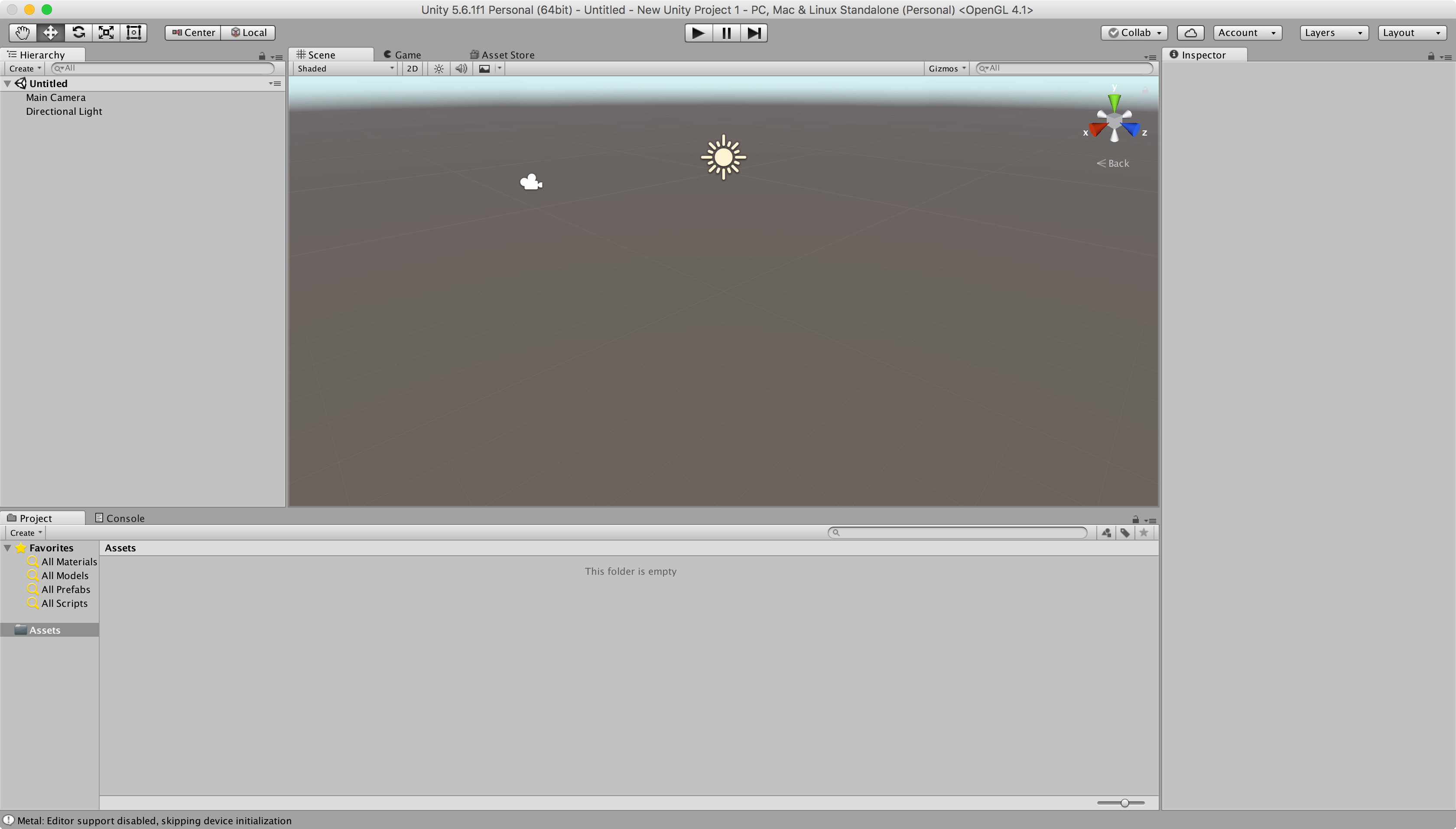Screen dimensions: 1456x829
Task: Select the Scale tool
Action: pos(106,32)
